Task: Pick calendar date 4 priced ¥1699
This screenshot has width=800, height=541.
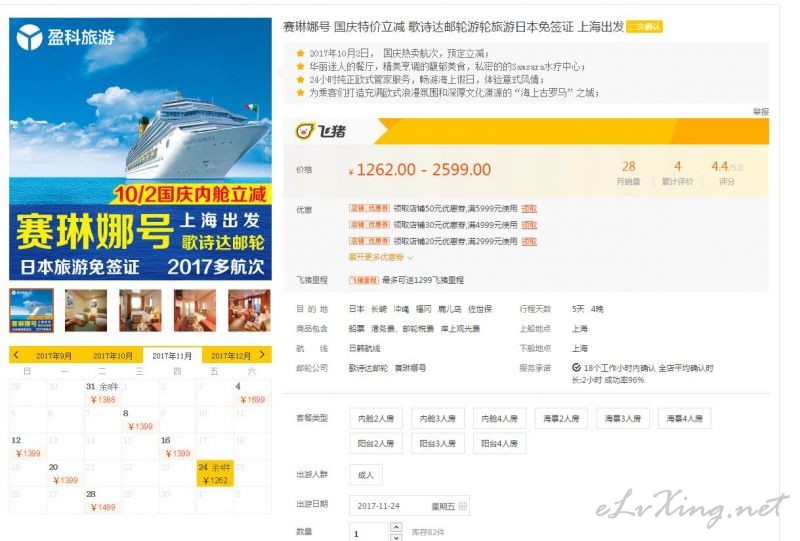Action: (252, 393)
